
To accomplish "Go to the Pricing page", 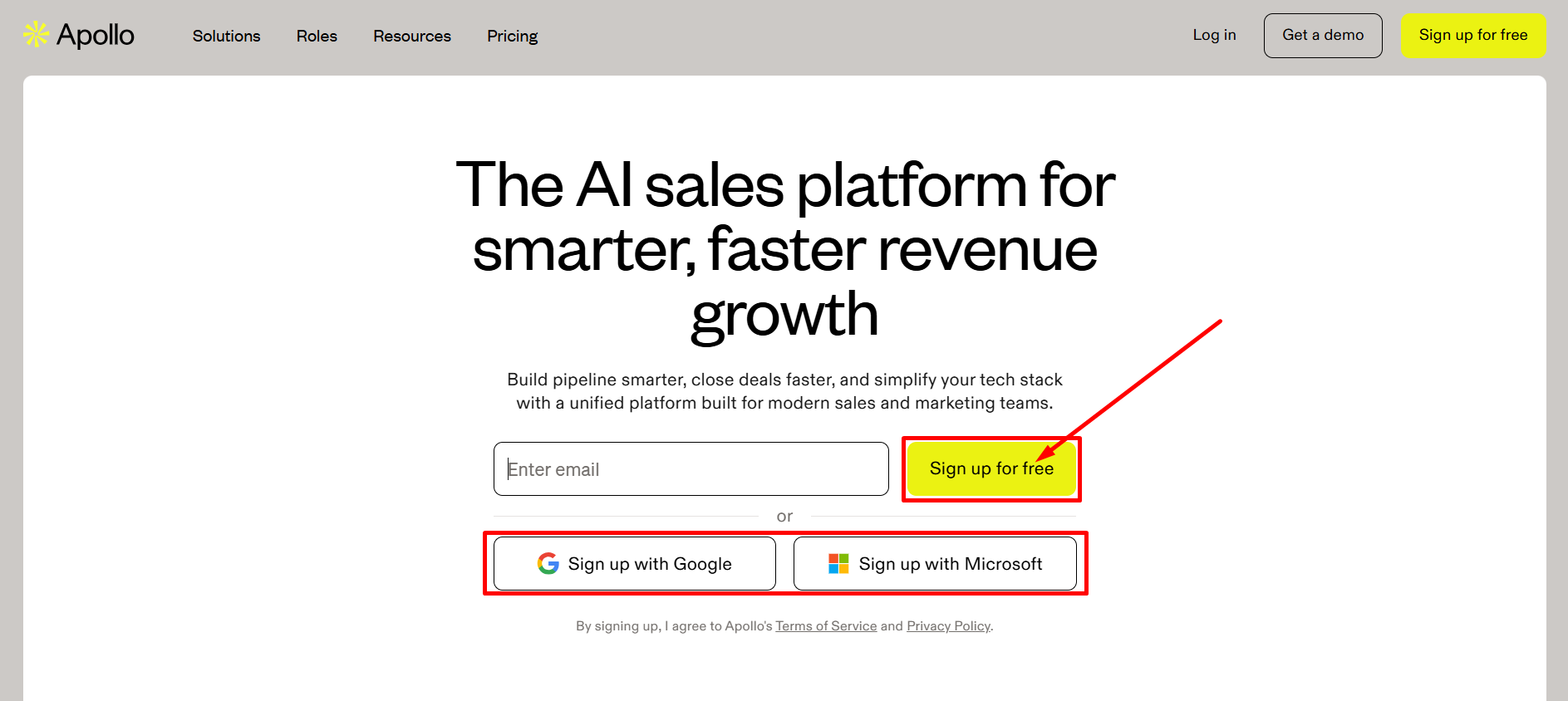I will 512,36.
